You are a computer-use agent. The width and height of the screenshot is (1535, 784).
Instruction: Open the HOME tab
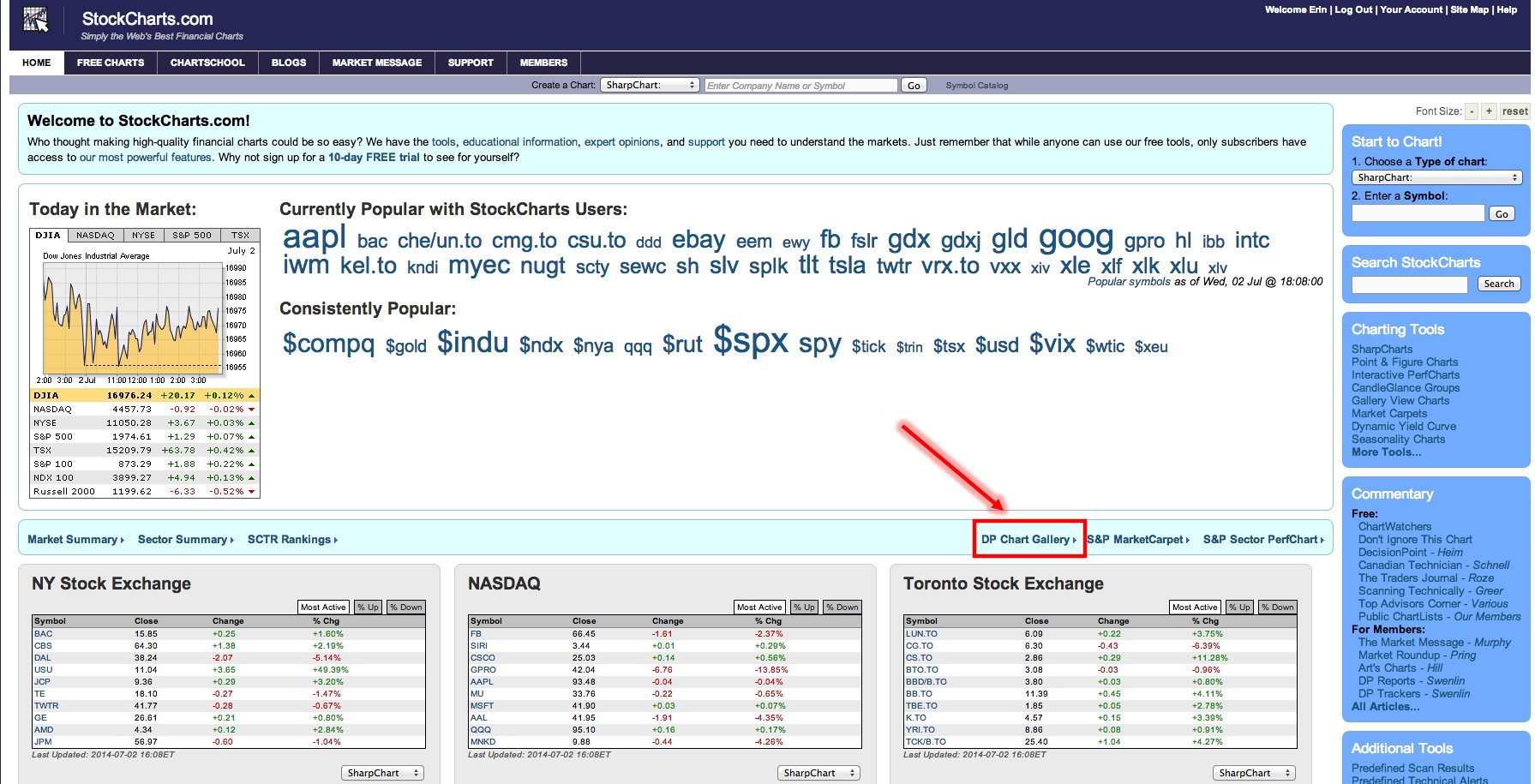click(37, 63)
